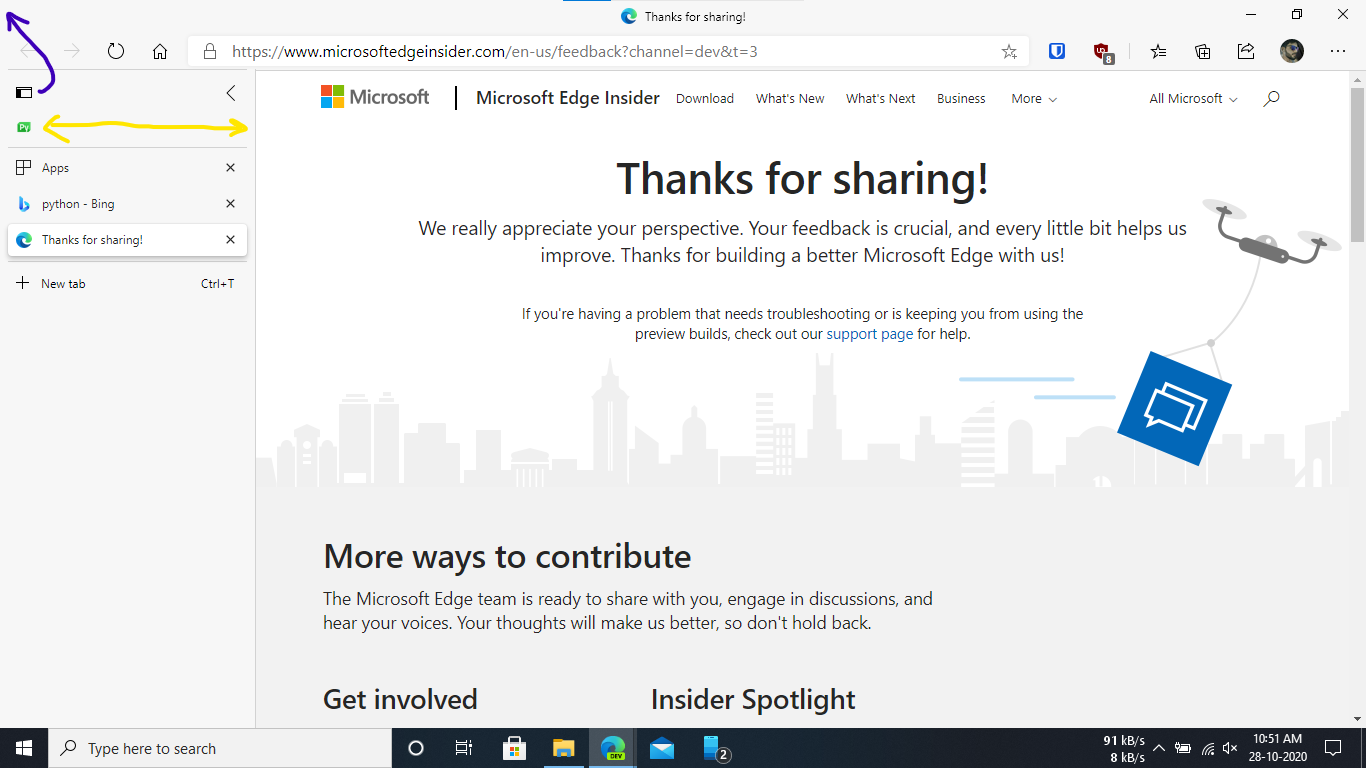Open Collections
This screenshot has width=1366, height=768.
coord(1203,51)
